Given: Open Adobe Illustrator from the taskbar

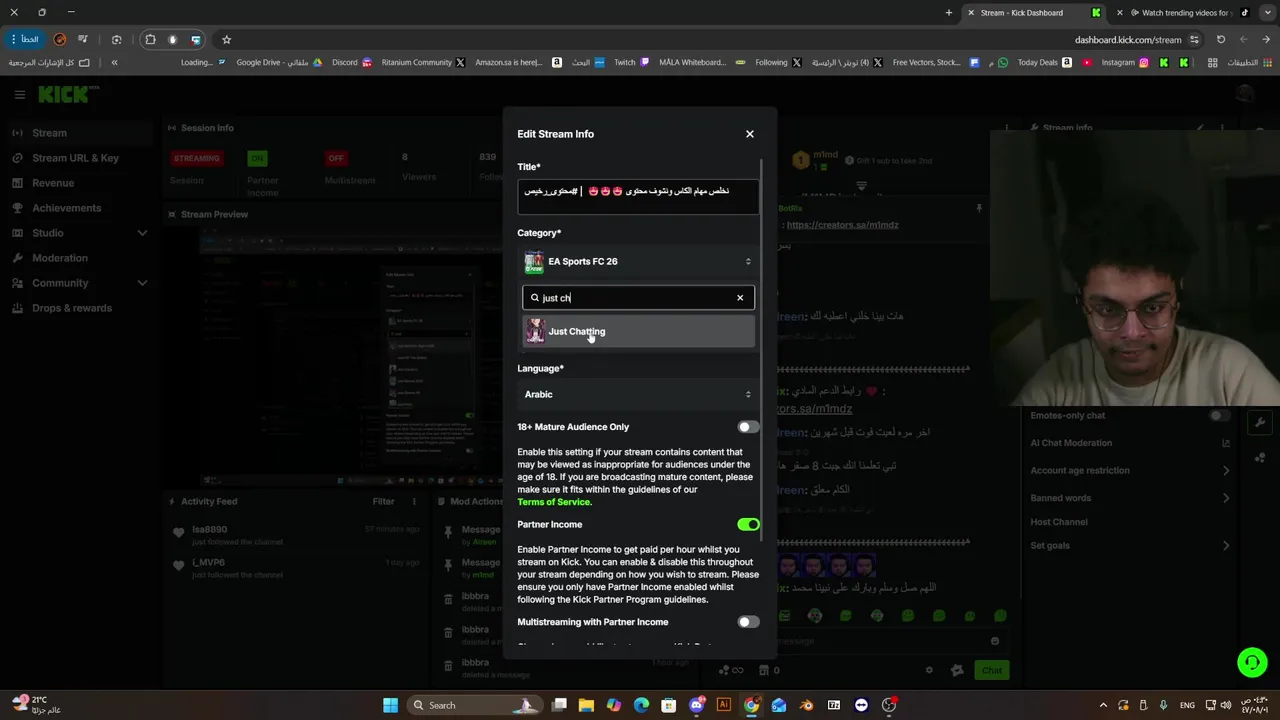Looking at the screenshot, I should (x=723, y=705).
